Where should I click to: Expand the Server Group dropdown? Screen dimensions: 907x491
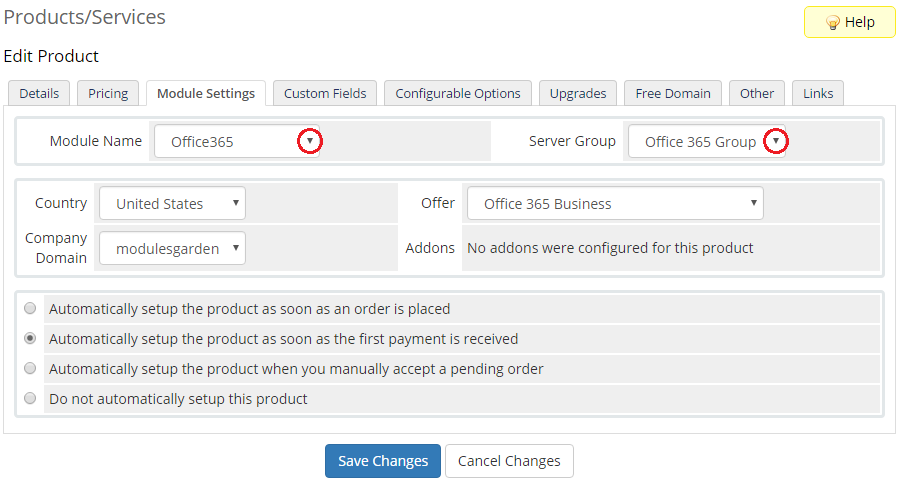tap(707, 141)
